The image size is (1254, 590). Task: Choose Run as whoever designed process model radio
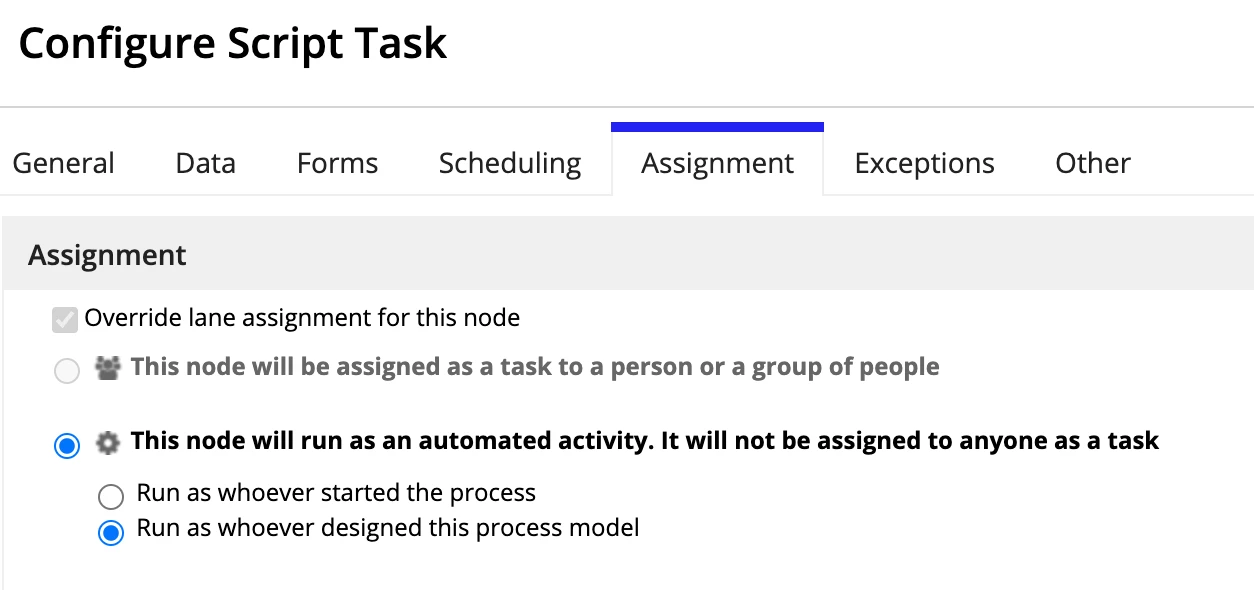point(111,531)
